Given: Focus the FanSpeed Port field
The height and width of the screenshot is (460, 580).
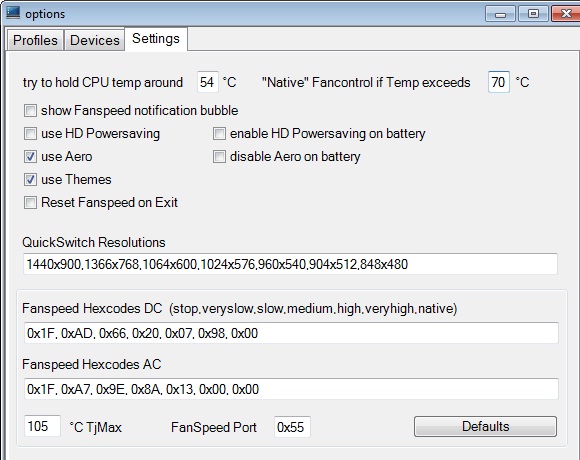Looking at the screenshot, I should pyautogui.click(x=292, y=427).
